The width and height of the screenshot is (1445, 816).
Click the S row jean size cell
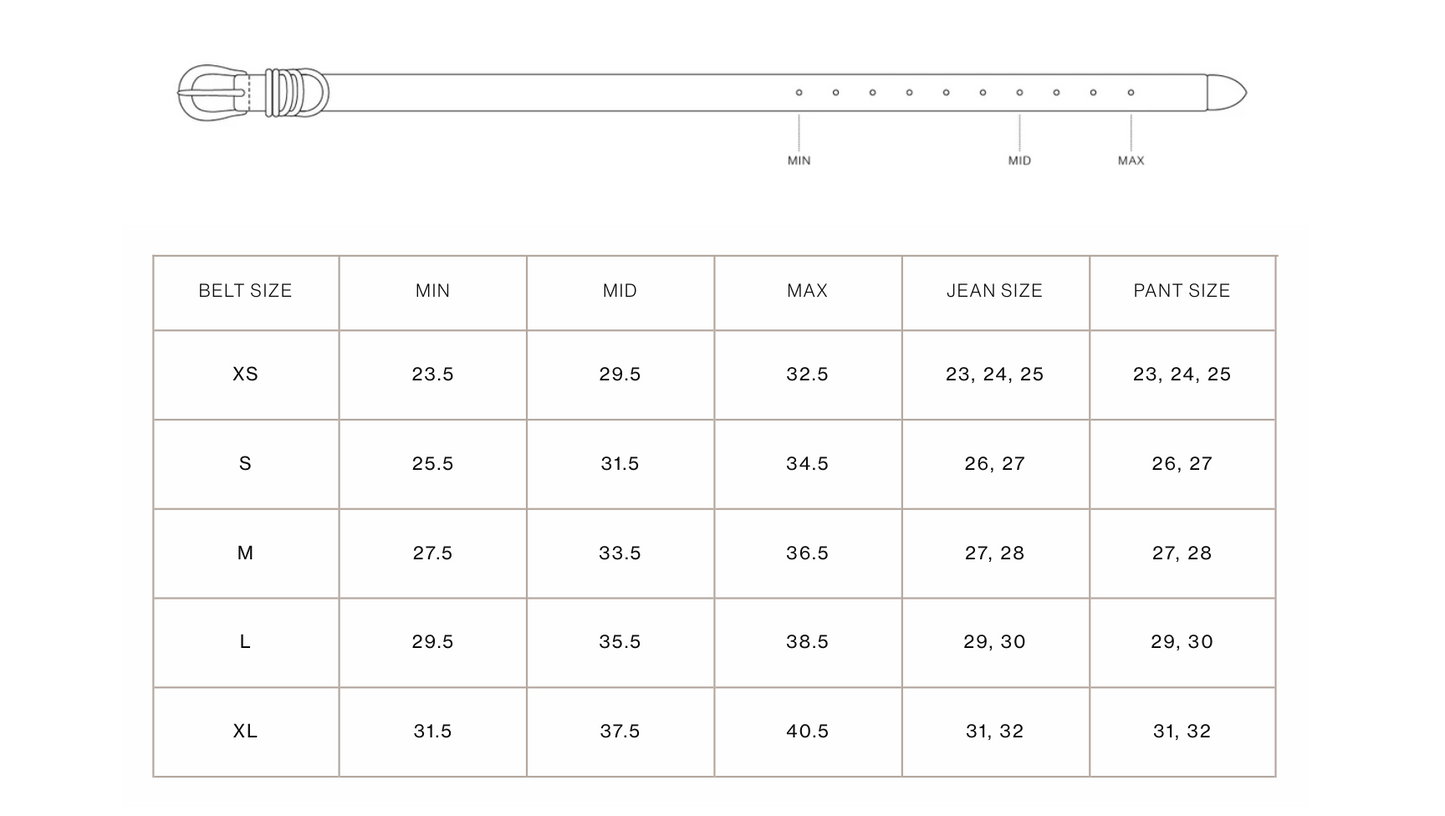click(995, 464)
